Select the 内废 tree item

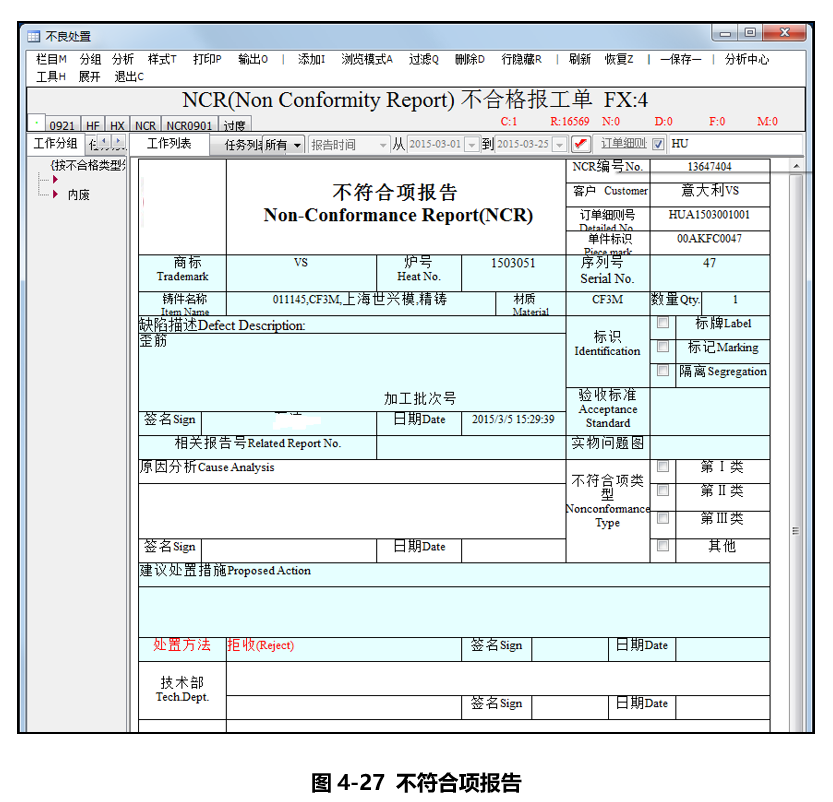79,195
